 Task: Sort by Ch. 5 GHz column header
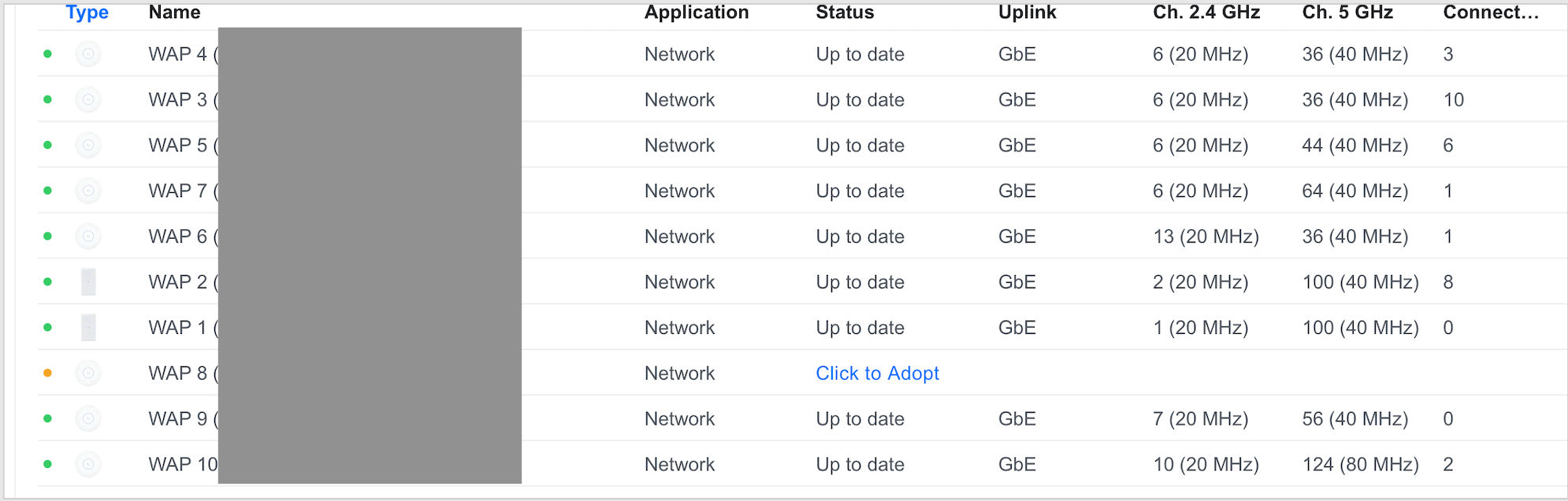click(1347, 13)
